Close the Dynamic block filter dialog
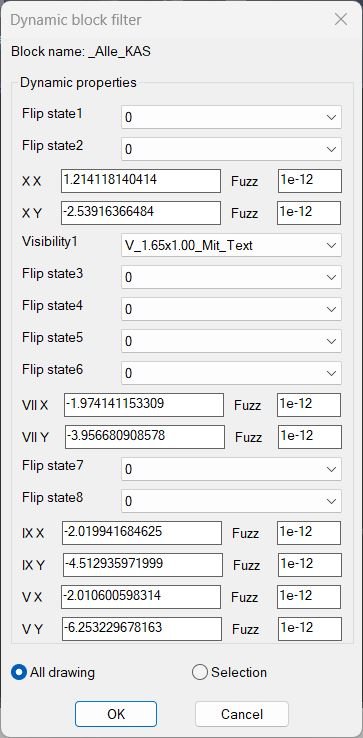 coord(340,19)
